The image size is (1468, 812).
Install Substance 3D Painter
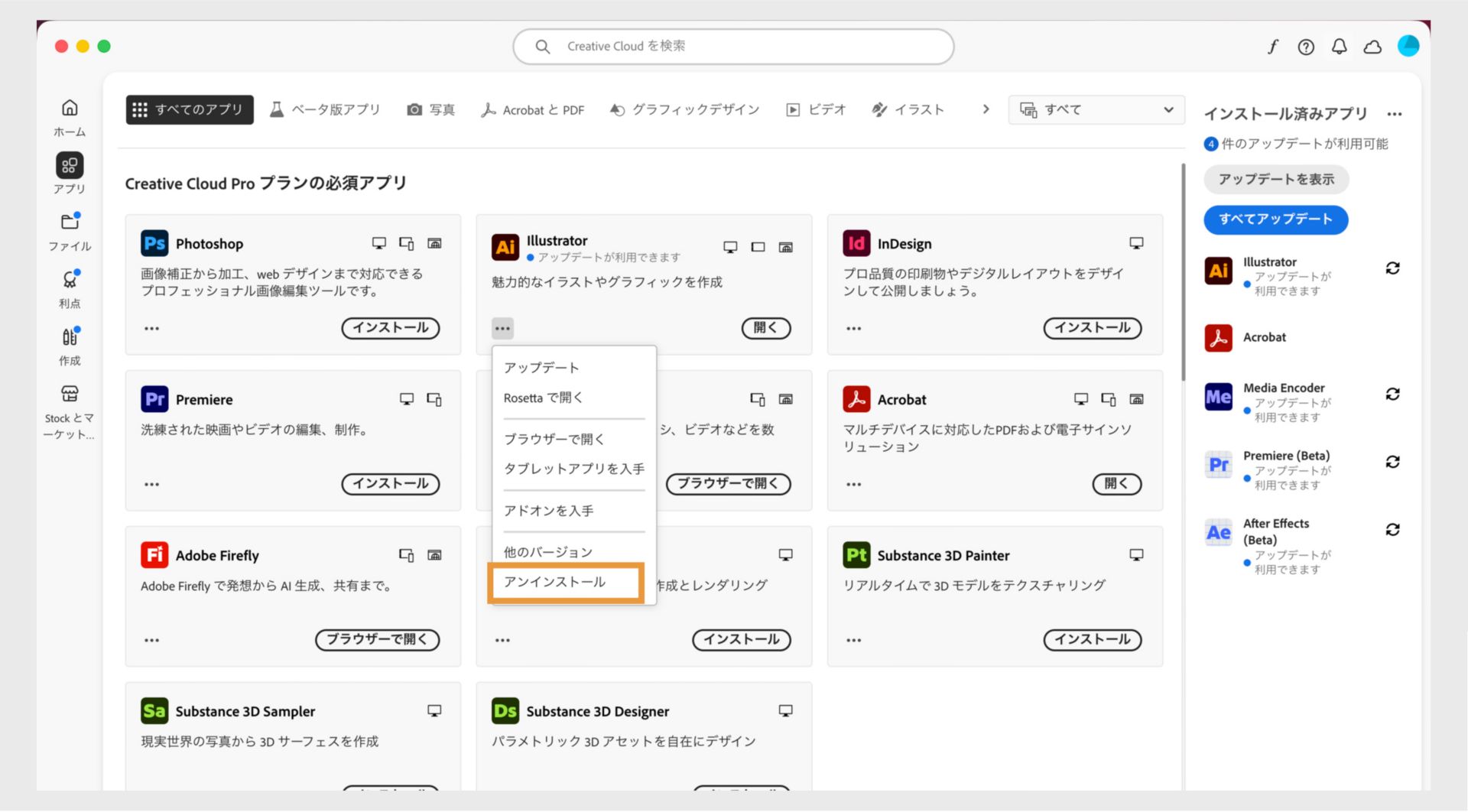click(x=1093, y=640)
